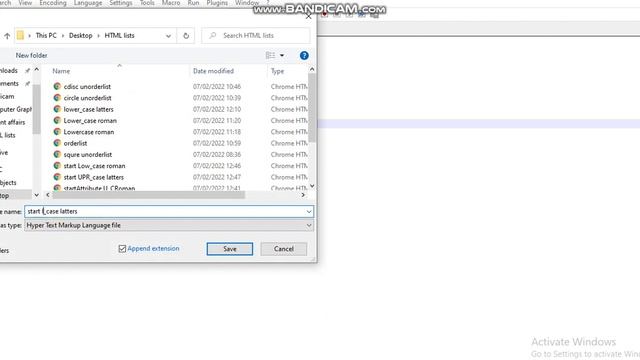Viewport: 640px width, 360px height.
Task: Open the file name history dropdown
Action: click(x=309, y=211)
